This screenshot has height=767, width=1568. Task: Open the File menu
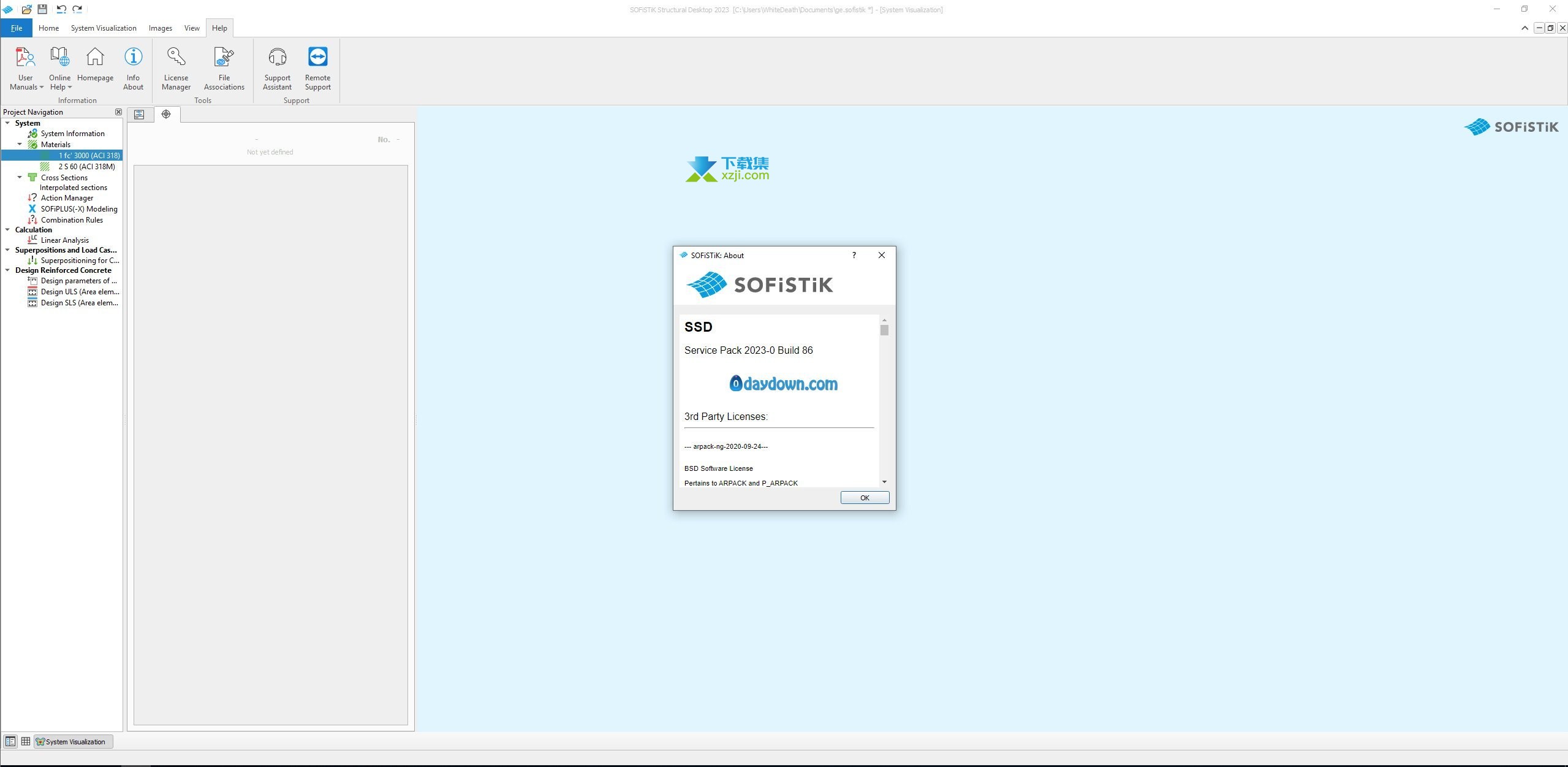(x=17, y=28)
